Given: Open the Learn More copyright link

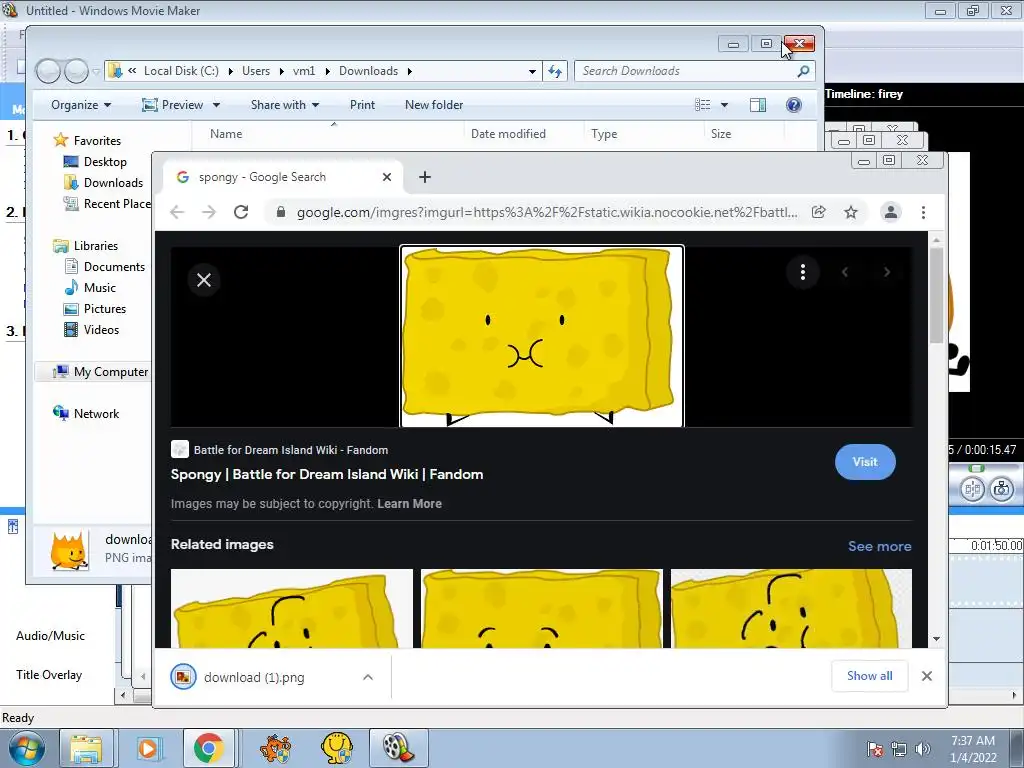Looking at the screenshot, I should click(409, 504).
